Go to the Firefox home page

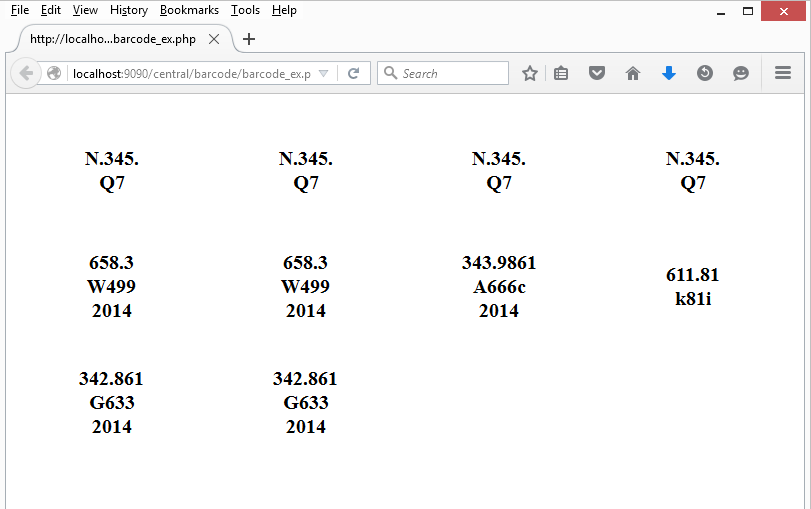tap(632, 73)
